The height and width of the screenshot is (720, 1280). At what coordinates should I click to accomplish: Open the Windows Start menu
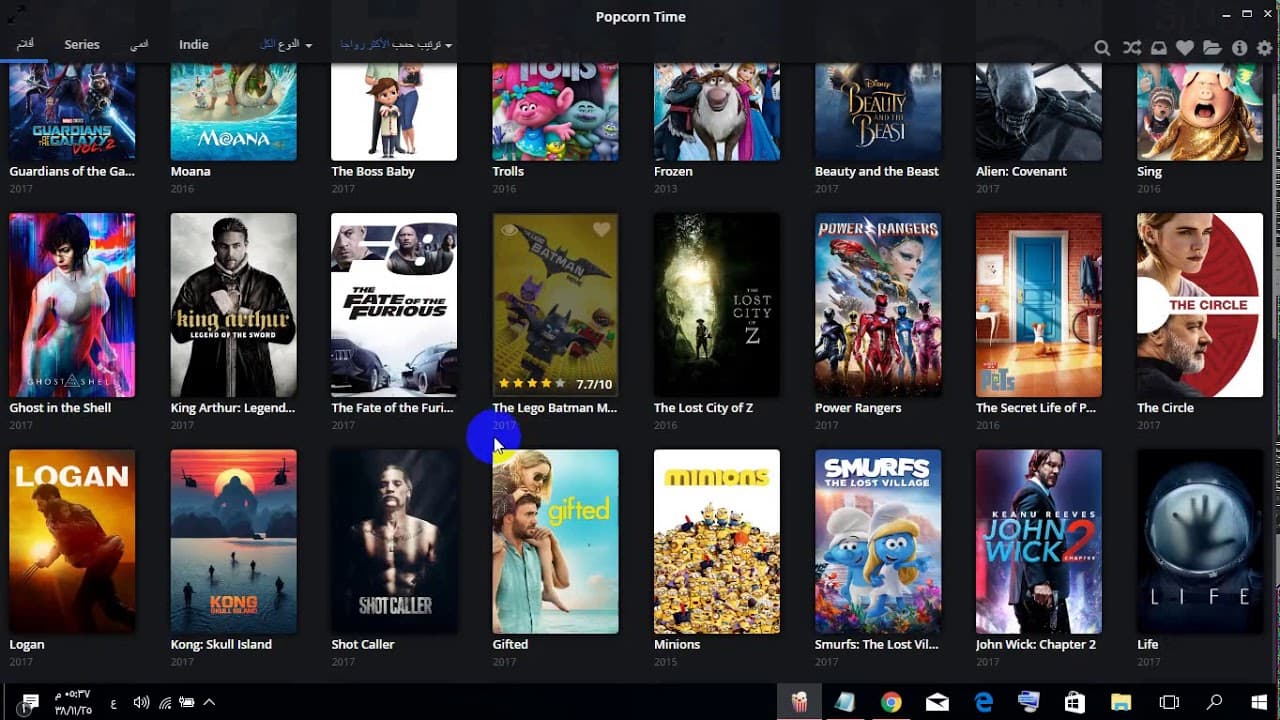click(x=1258, y=702)
